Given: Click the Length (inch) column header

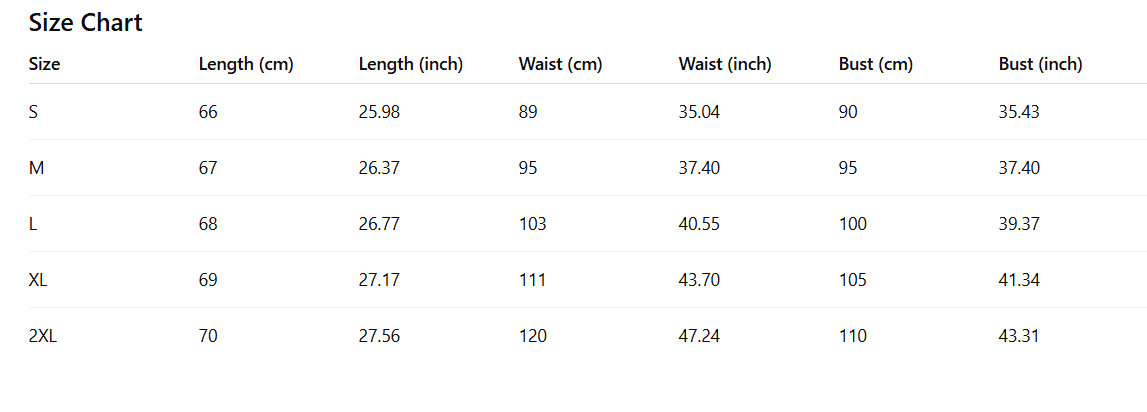Looking at the screenshot, I should tap(410, 64).
